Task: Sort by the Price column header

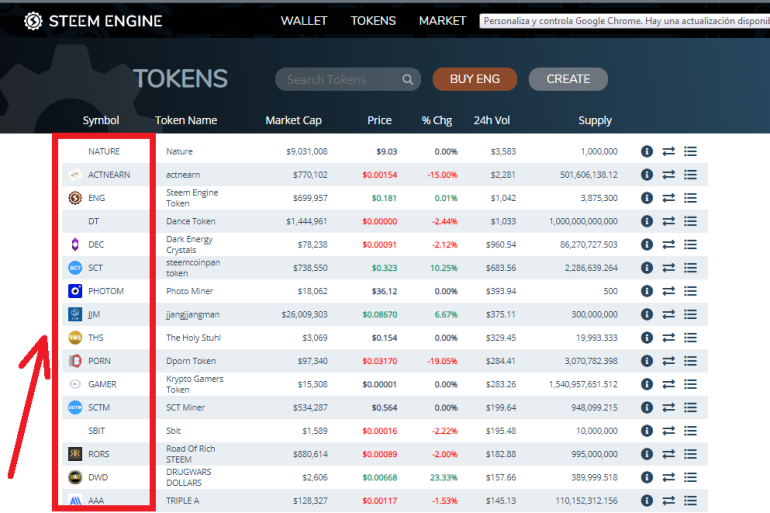Action: 380,120
